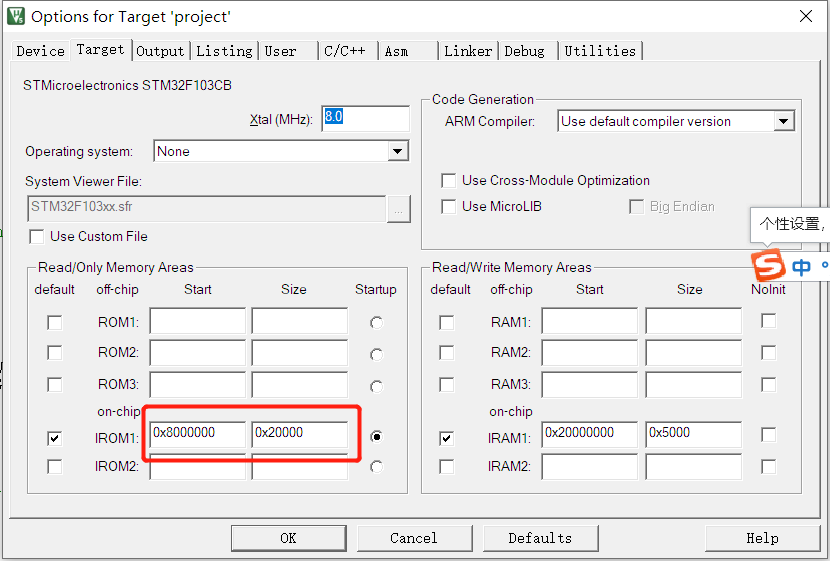This screenshot has height=561, width=830.
Task: Check the RAM2 default checkbox
Action: tap(447, 352)
